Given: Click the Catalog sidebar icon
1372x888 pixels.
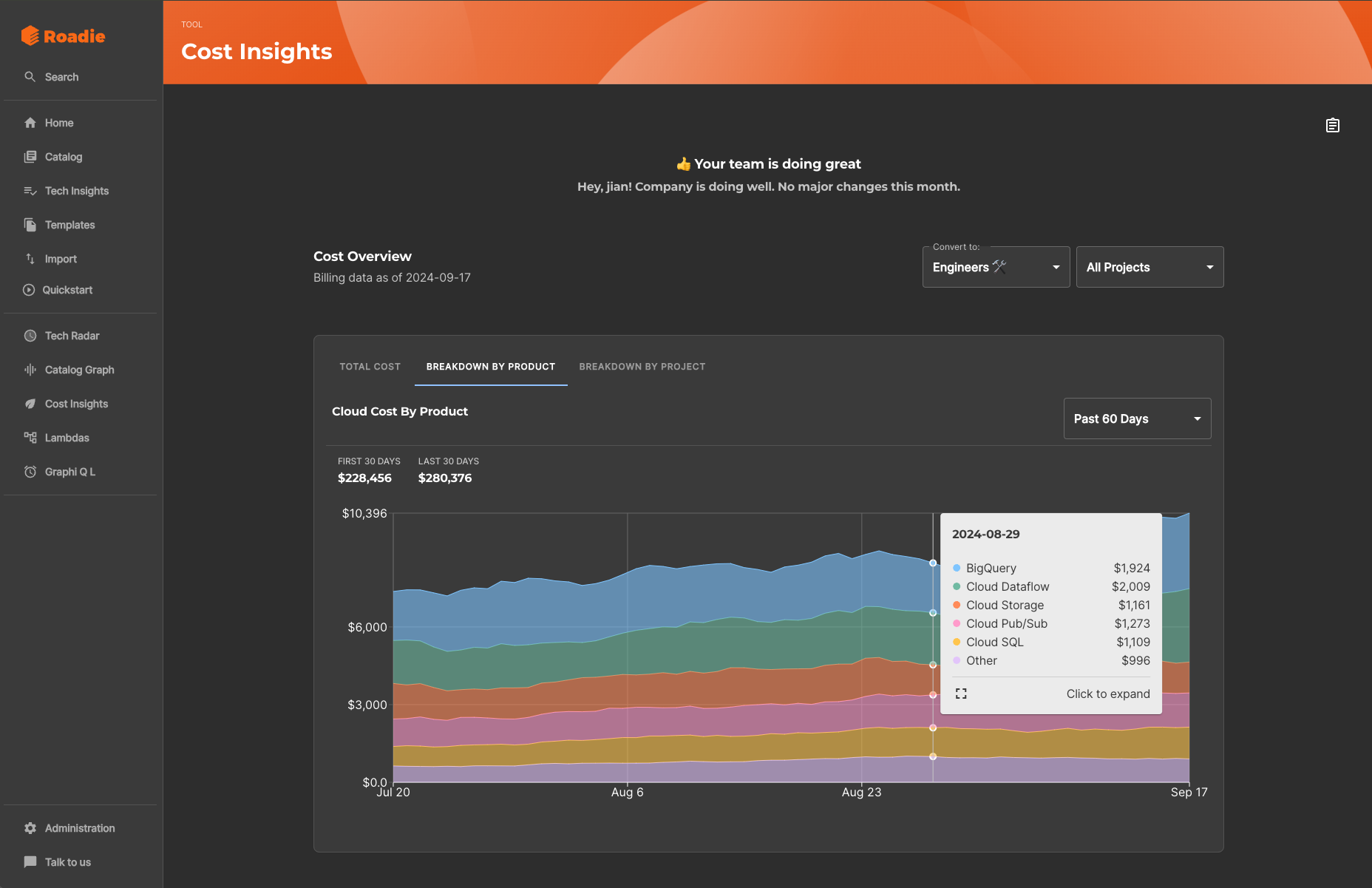Looking at the screenshot, I should coord(30,157).
